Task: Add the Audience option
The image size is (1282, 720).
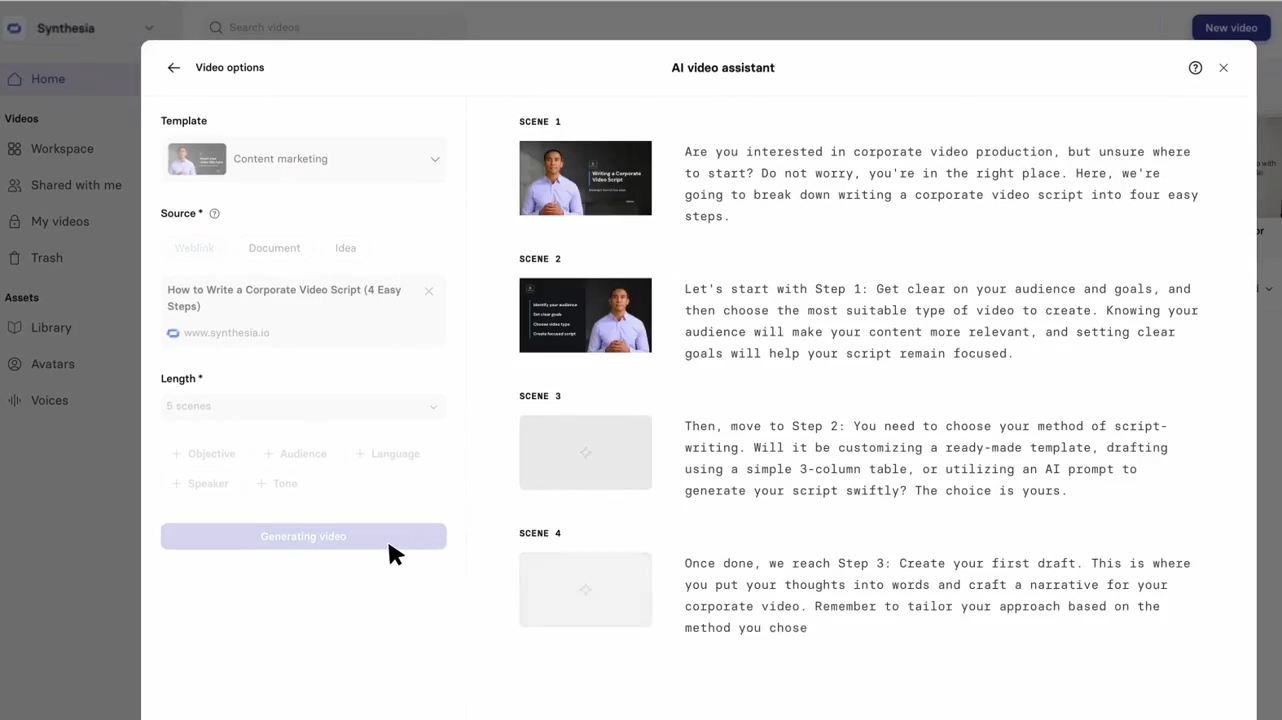Action: [x=295, y=454]
